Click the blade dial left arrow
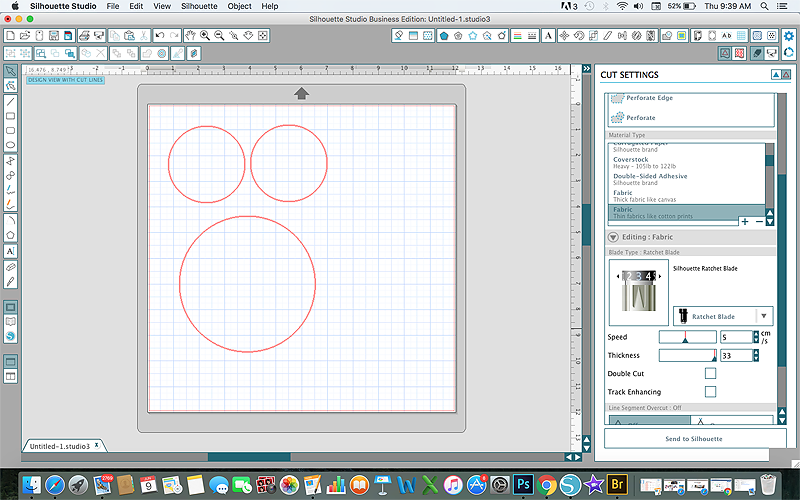 [x=618, y=276]
